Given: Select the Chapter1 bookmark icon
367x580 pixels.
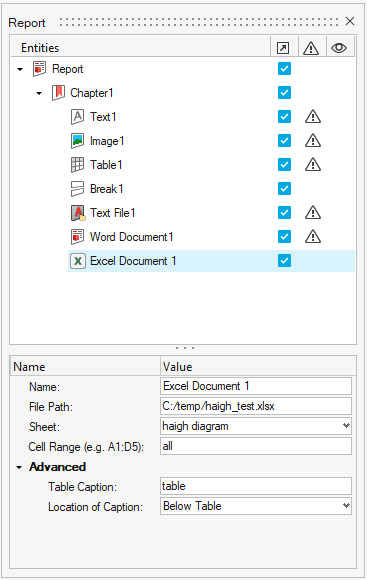Looking at the screenshot, I should pyautogui.click(x=58, y=93).
